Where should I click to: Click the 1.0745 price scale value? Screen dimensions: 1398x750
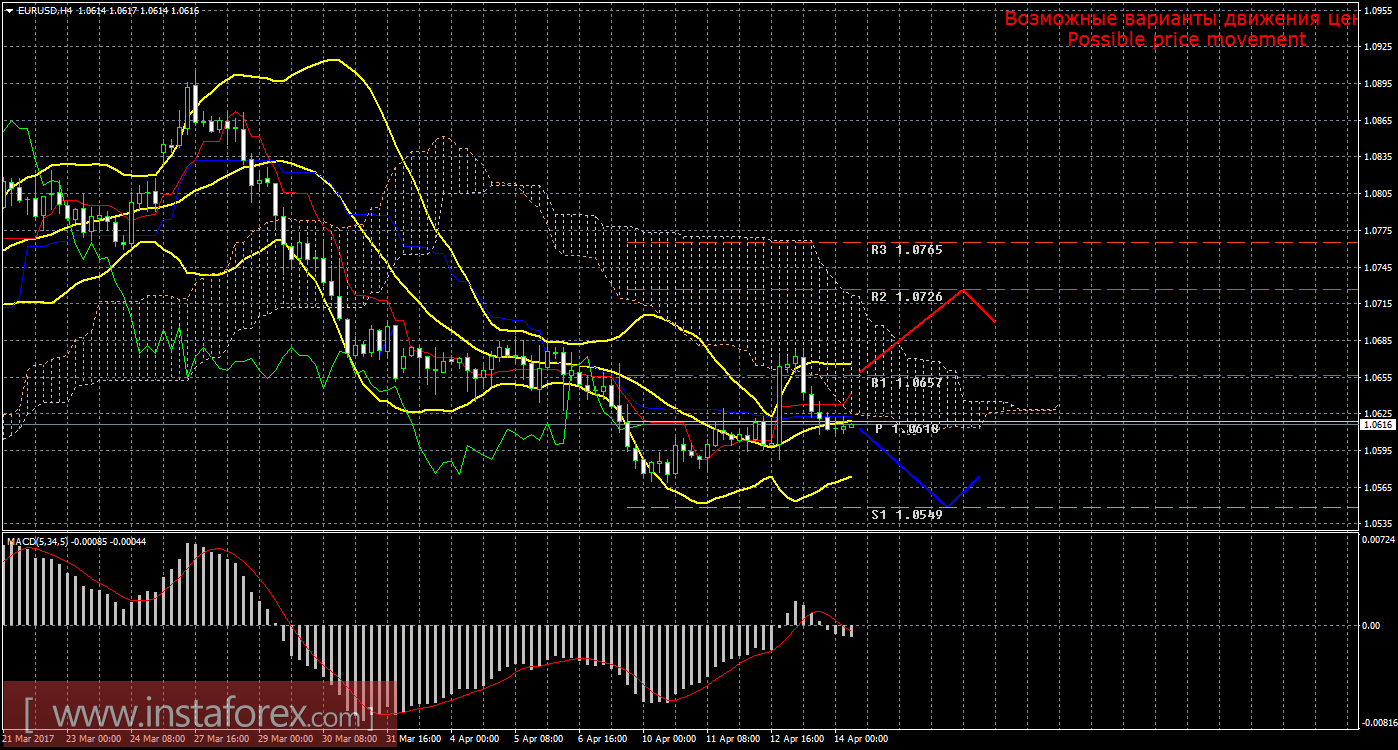click(x=1377, y=267)
